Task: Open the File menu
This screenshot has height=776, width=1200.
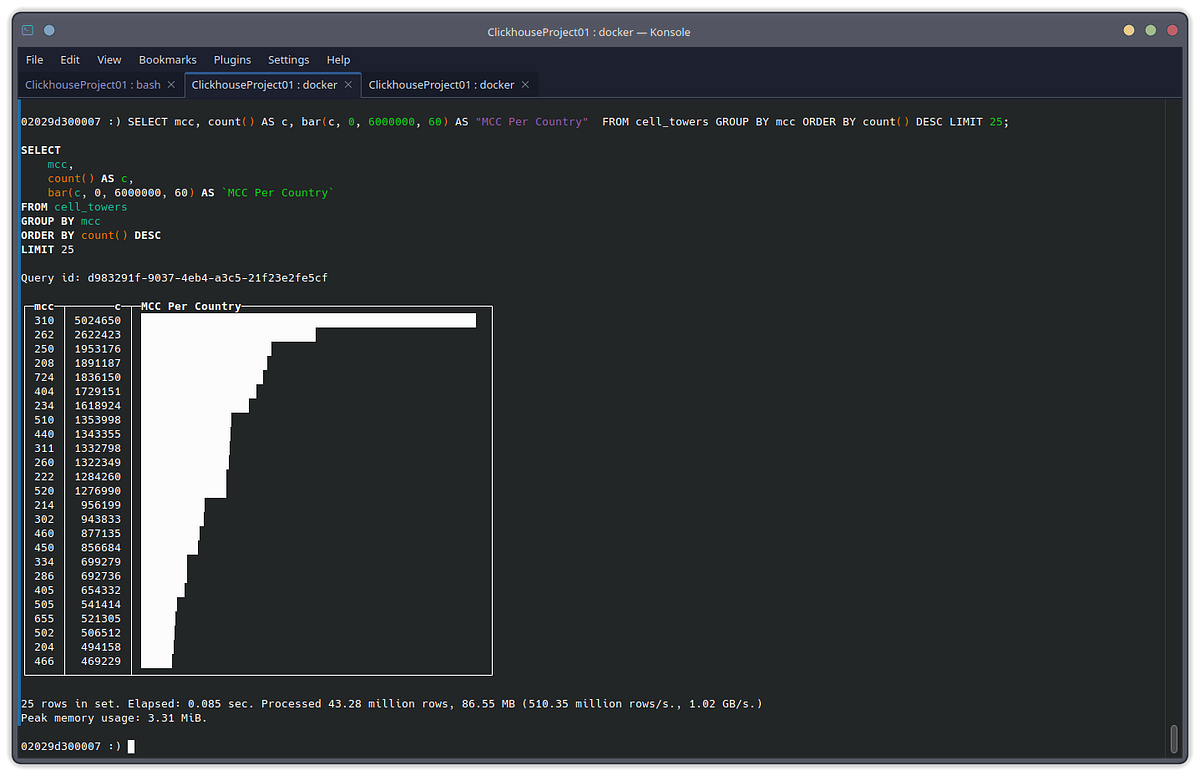Action: [34, 59]
